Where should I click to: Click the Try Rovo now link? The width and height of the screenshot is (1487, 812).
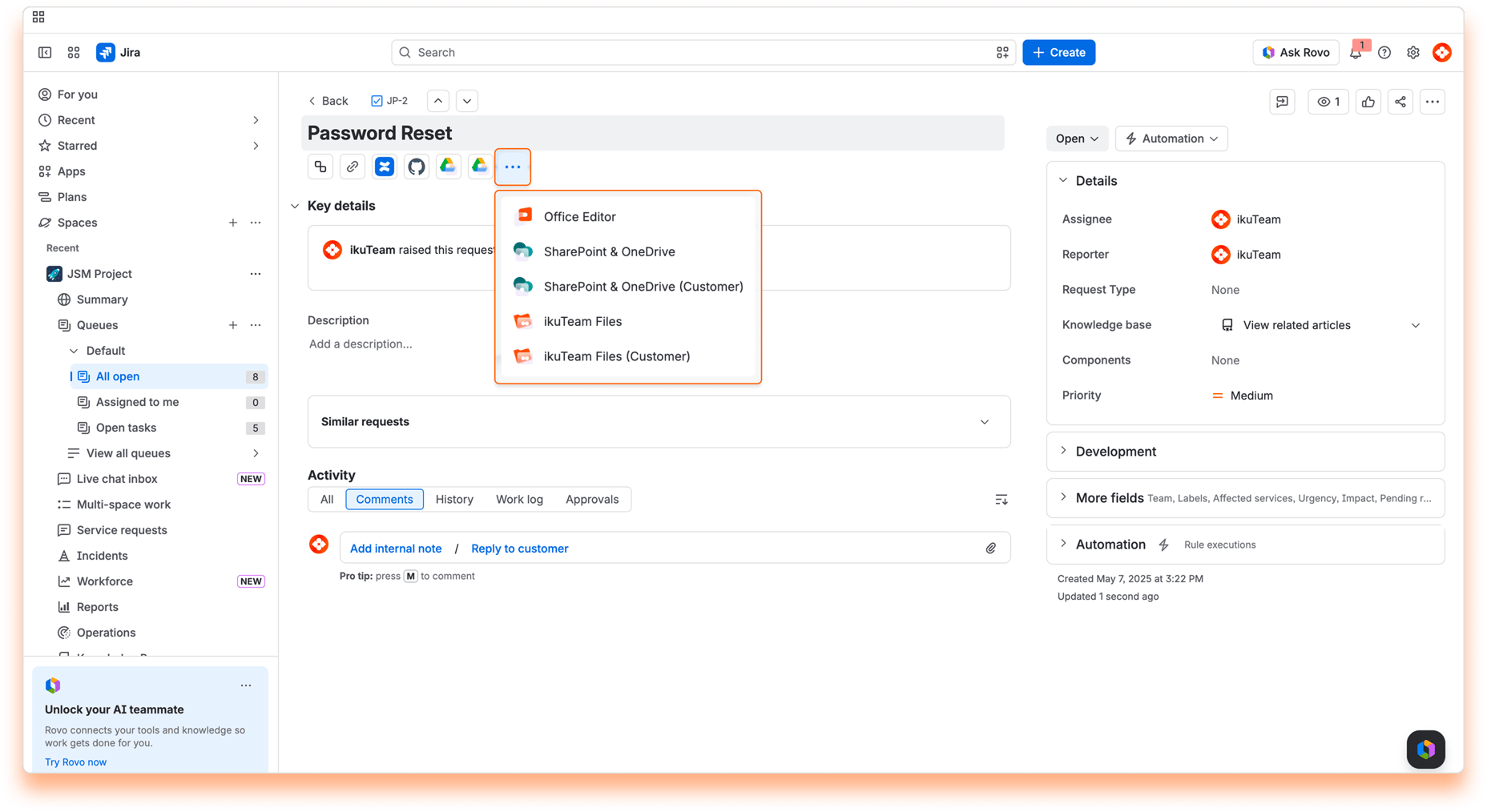click(x=75, y=762)
